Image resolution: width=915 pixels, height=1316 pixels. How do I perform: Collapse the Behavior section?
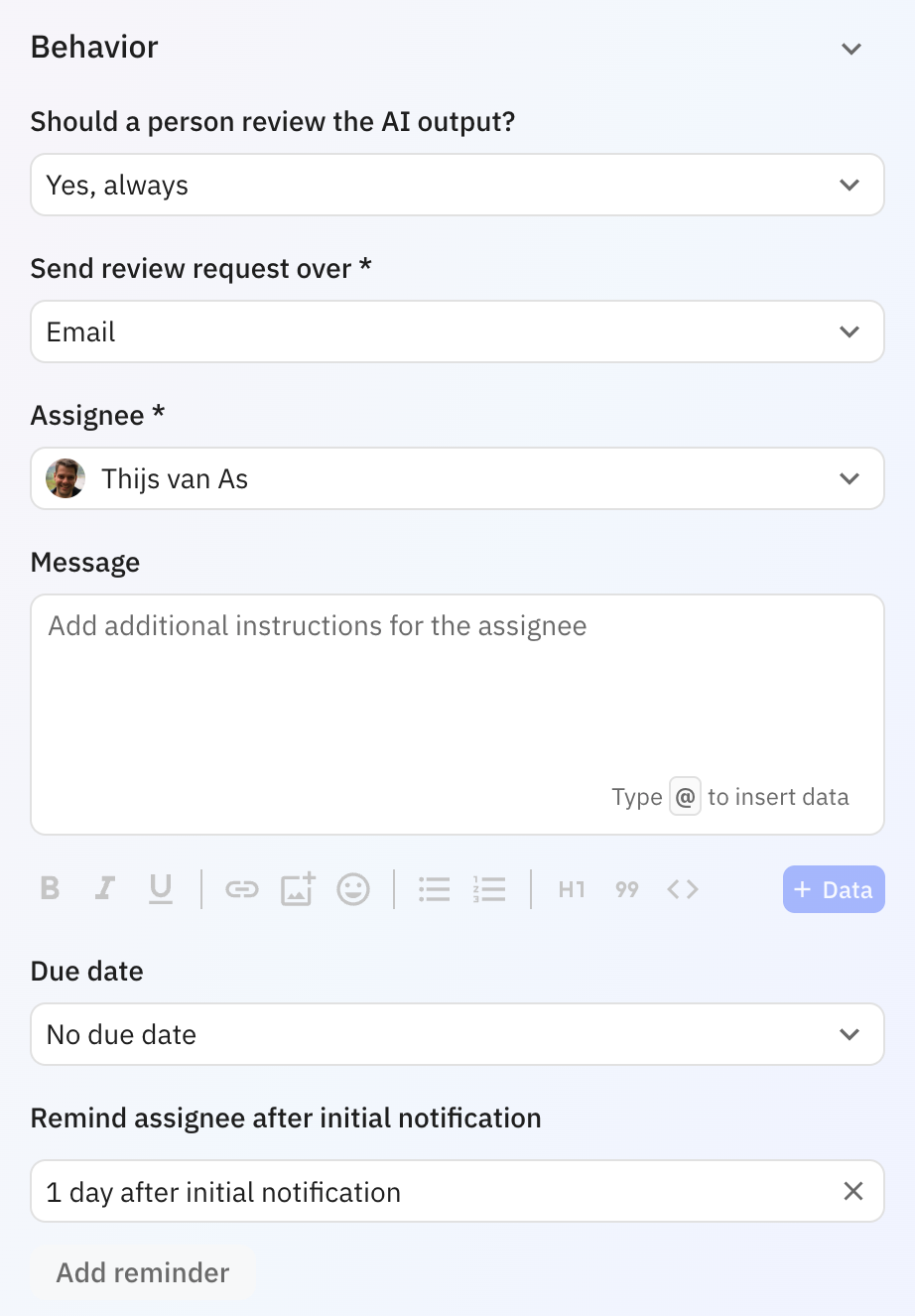851,49
